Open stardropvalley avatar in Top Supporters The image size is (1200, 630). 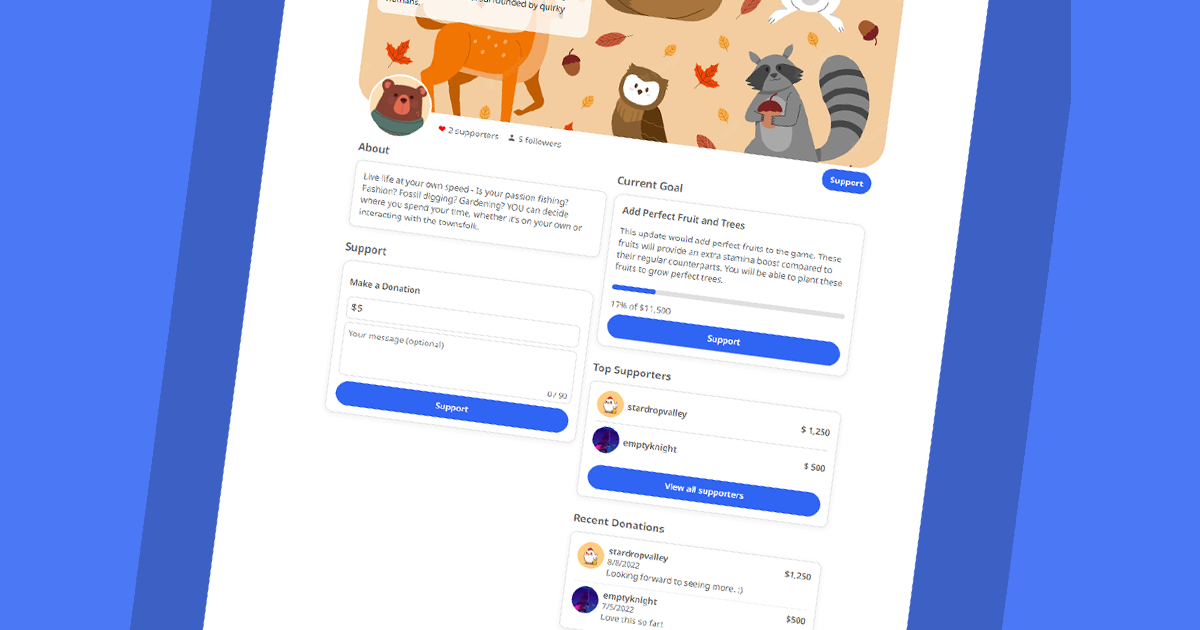coord(610,404)
